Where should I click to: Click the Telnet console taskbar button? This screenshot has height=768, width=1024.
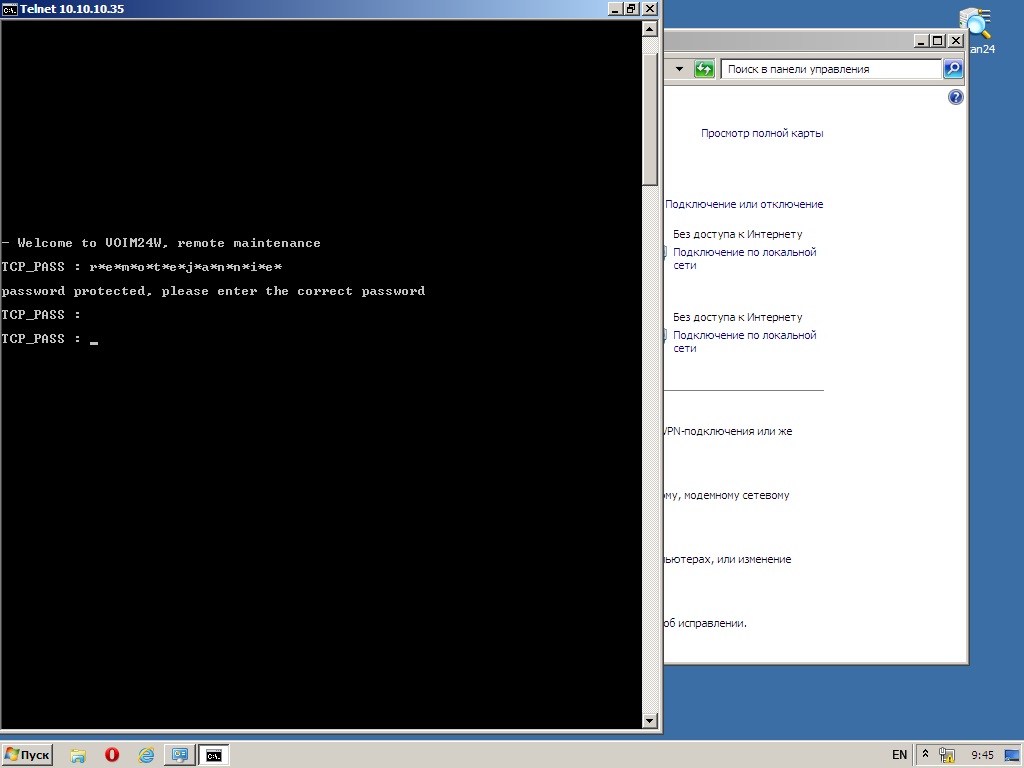(214, 755)
